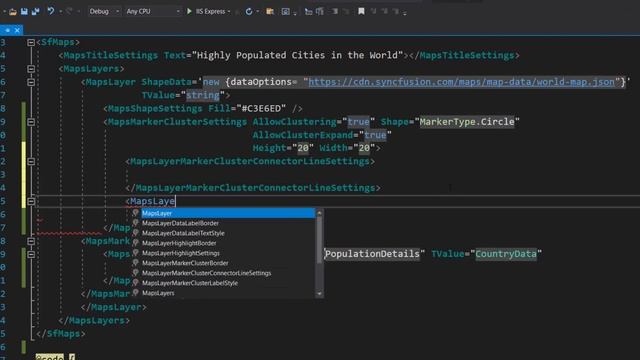Screen dimensions: 640x360
Task: Open the toolbar overflow options arrow
Action: (404, 13)
